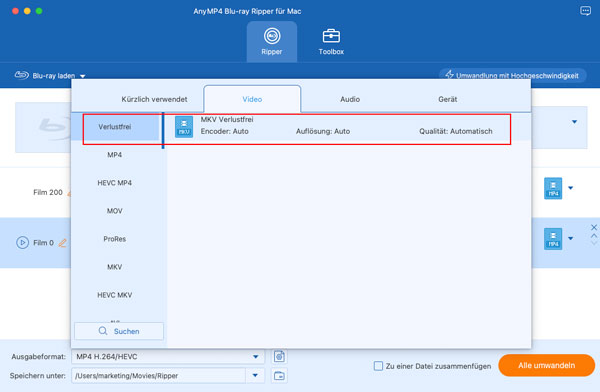The image size is (600, 392).
Task: Switch to the Kürzlich verwendet tab
Action: point(154,99)
